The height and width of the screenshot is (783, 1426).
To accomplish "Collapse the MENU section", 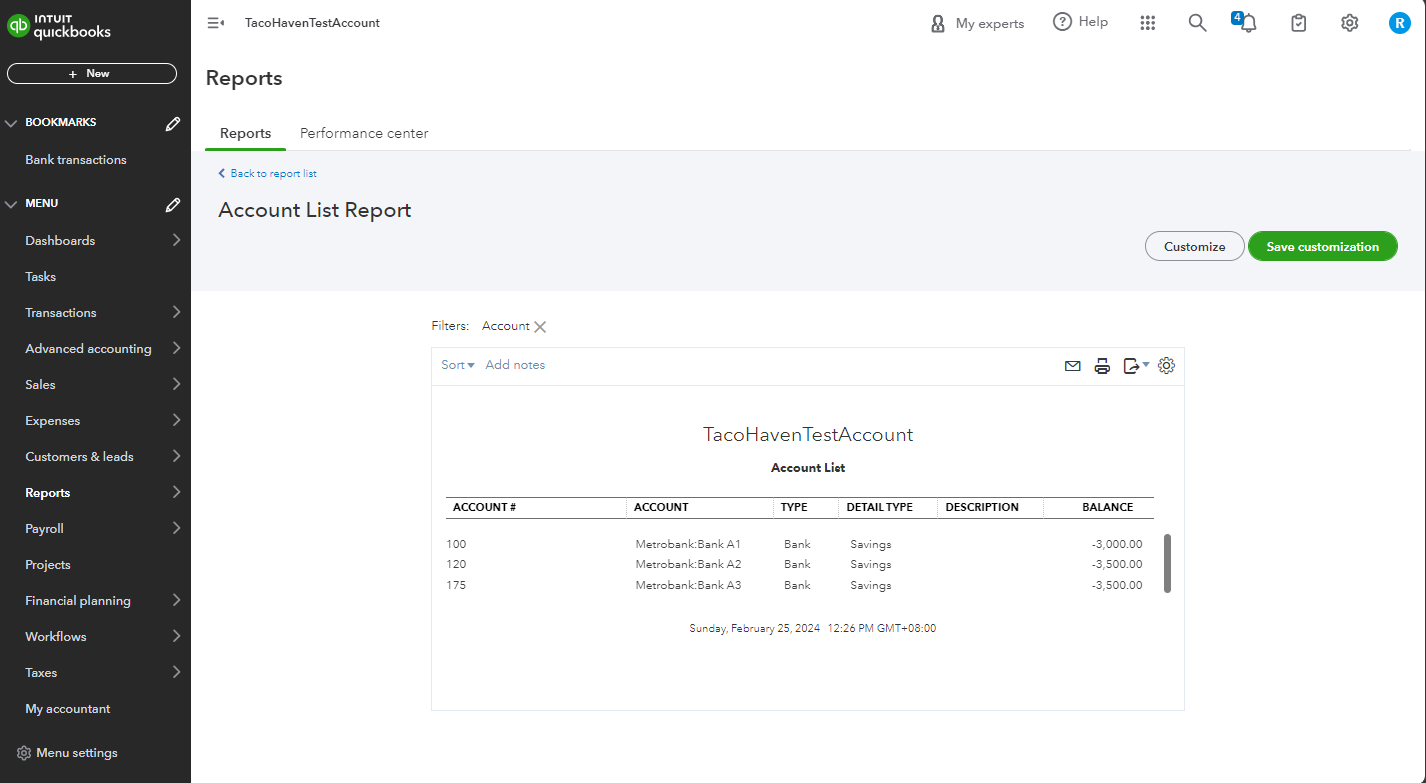I will [x=12, y=204].
